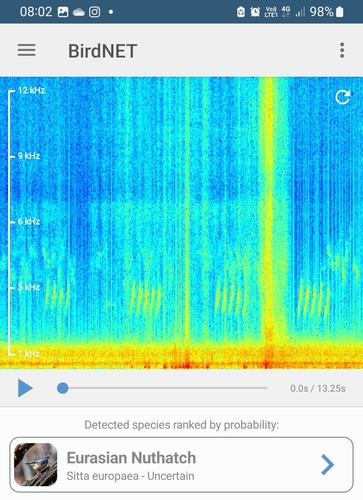
Task: Tap the refresh icon on spectrogram
Action: [342, 97]
